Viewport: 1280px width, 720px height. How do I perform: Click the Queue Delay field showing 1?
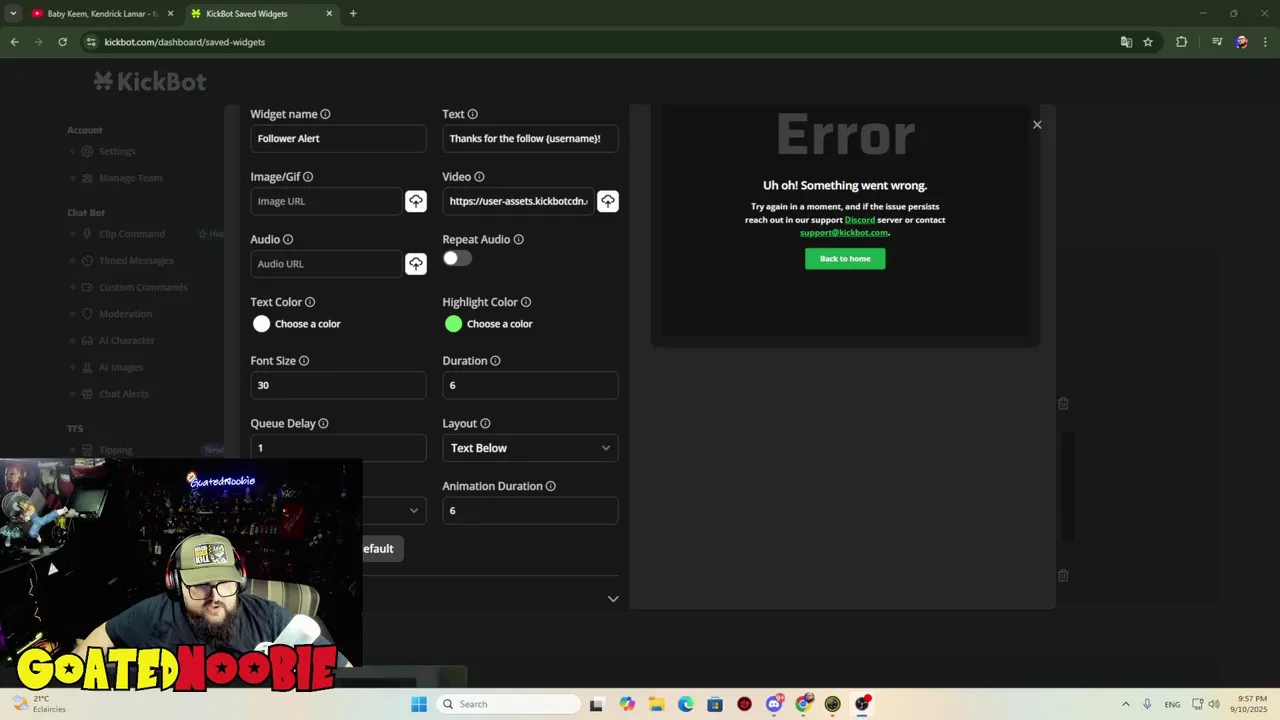tap(338, 448)
